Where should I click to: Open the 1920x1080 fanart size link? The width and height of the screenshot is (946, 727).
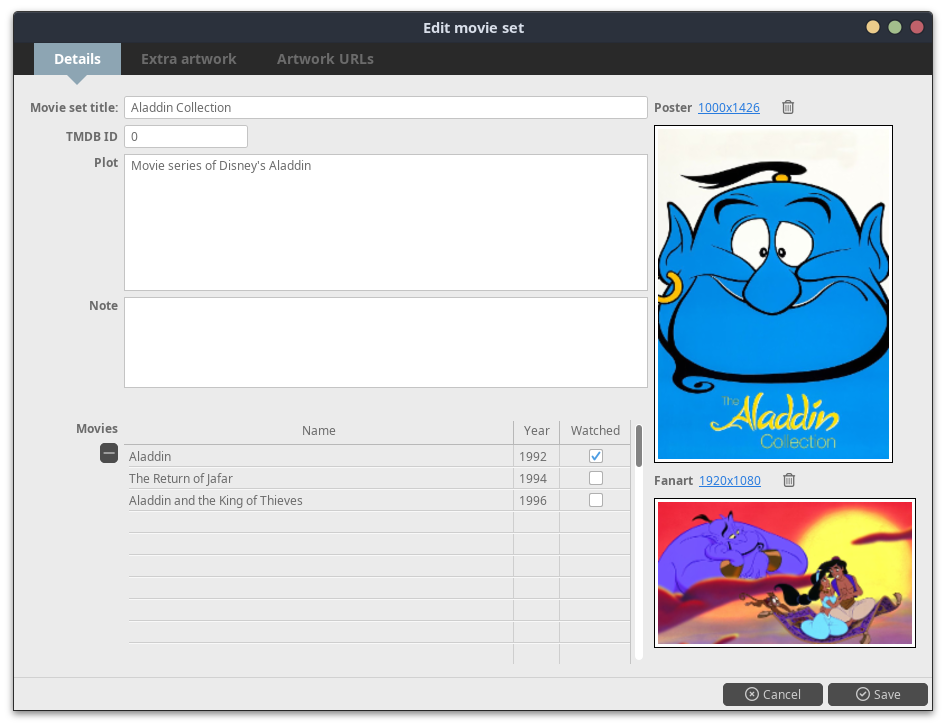pyautogui.click(x=729, y=480)
